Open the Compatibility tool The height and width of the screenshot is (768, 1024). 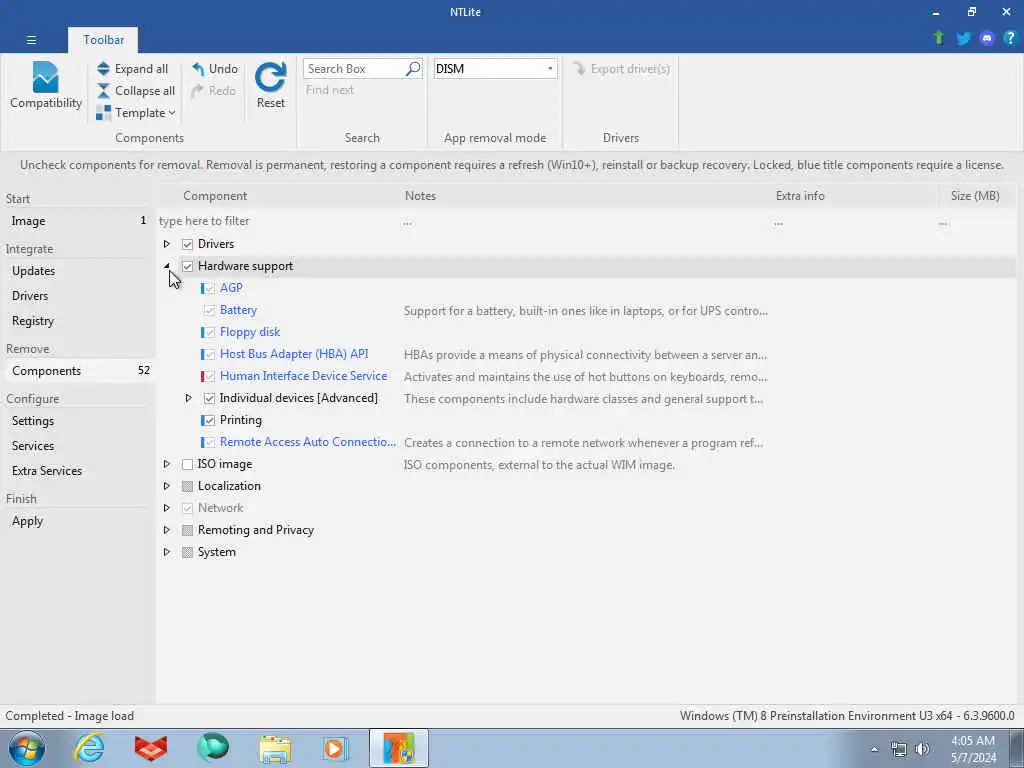[46, 86]
